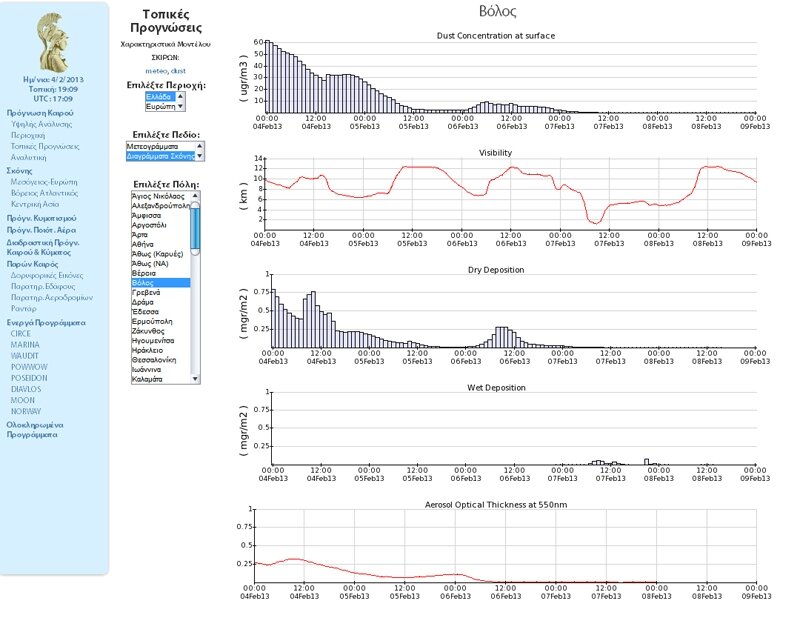Viewport: 800px width, 618px height.
Task: Select Δράμα in city list
Action: (161, 302)
